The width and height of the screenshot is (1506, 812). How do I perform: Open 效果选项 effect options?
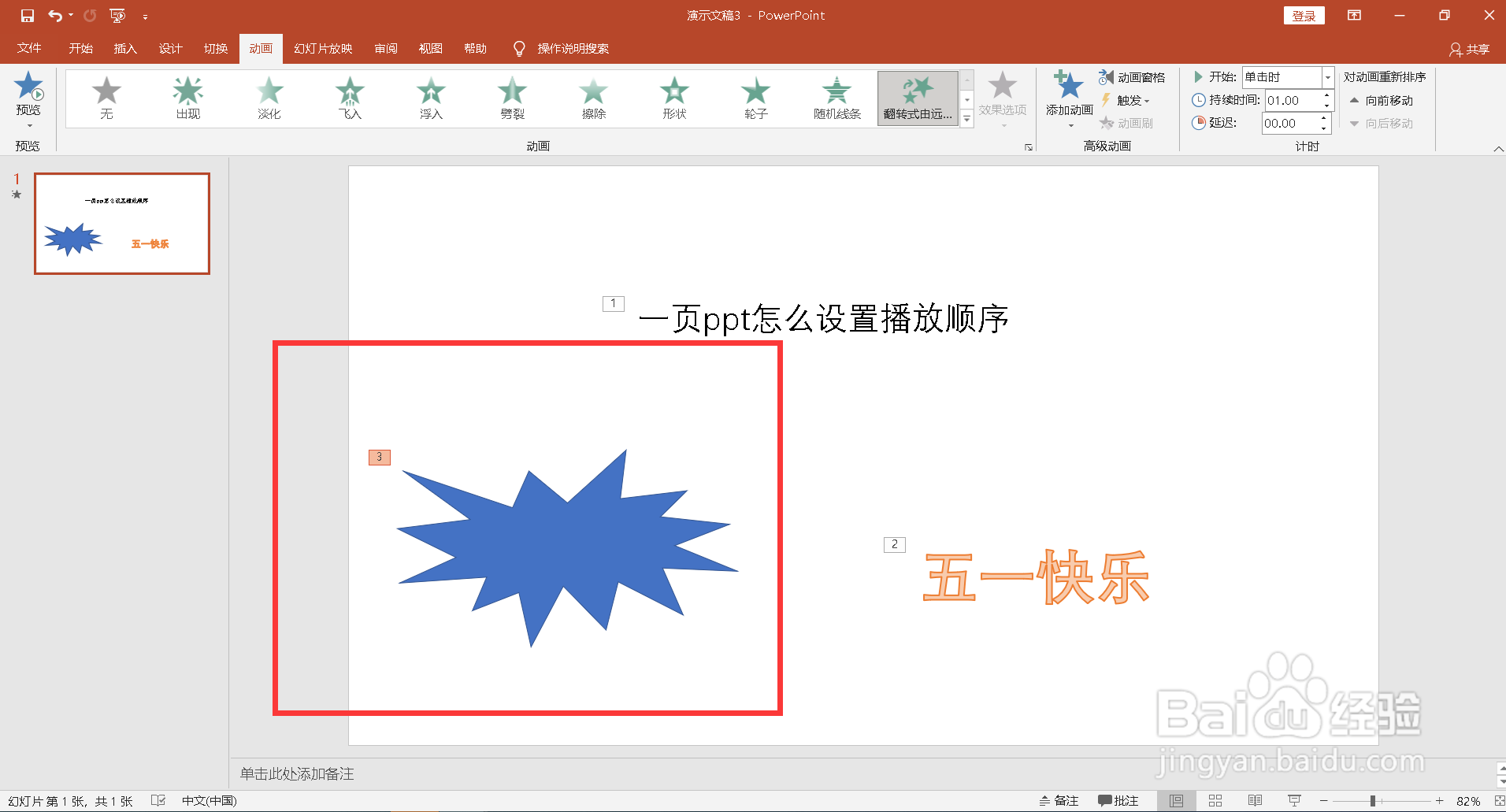click(1003, 98)
